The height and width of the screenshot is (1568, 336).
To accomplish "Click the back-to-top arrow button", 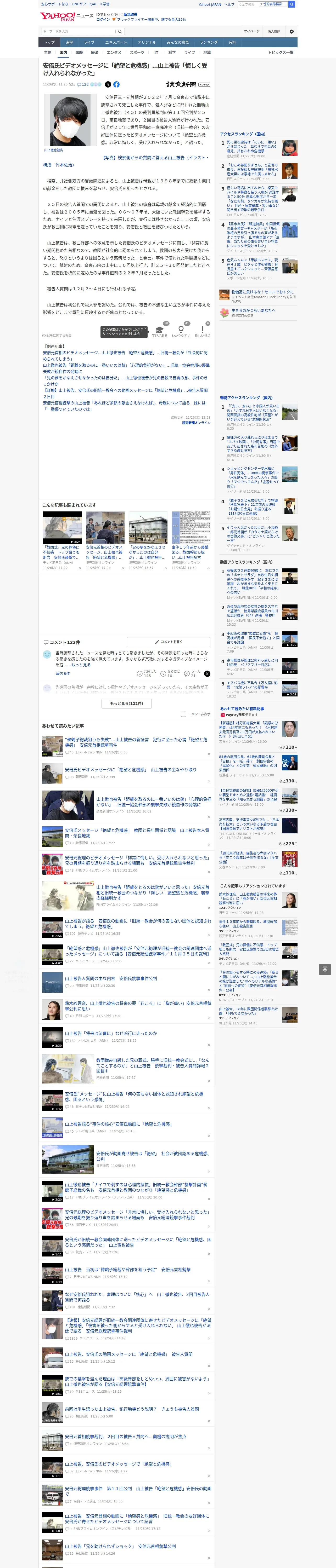I will (325, 969).
